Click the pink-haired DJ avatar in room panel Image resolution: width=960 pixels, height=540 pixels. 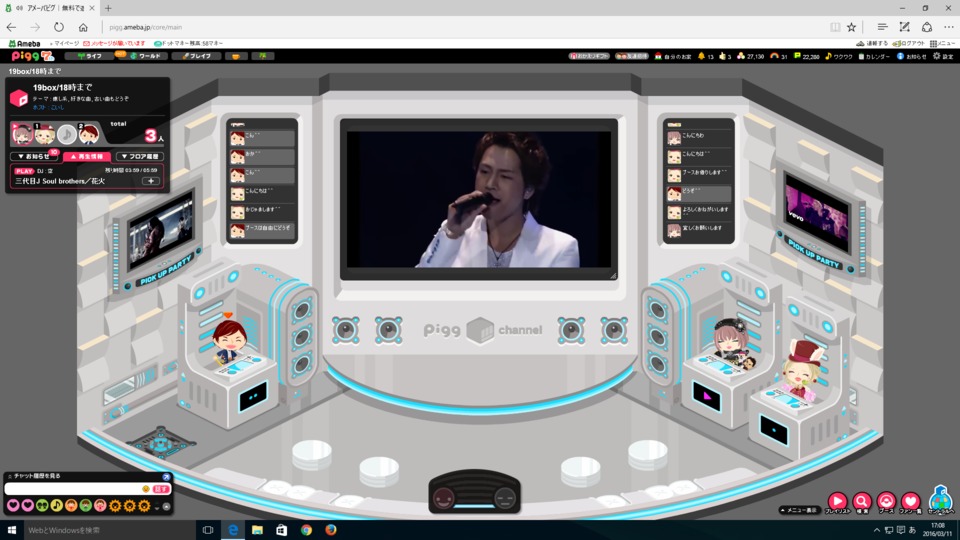click(x=22, y=133)
